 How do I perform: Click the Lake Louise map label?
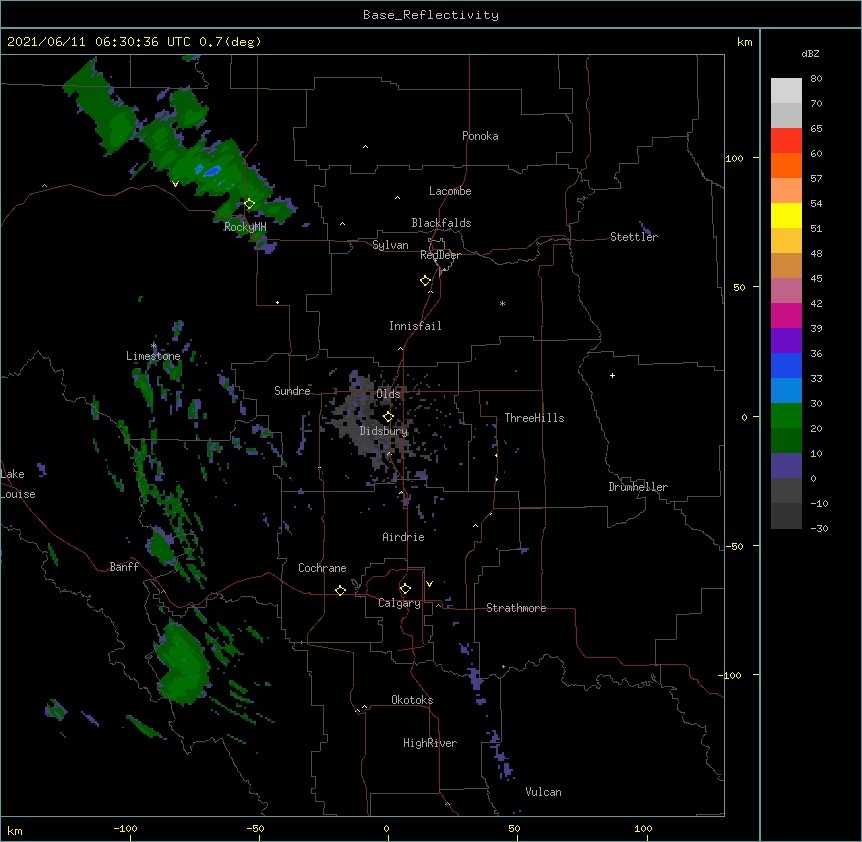(18, 484)
